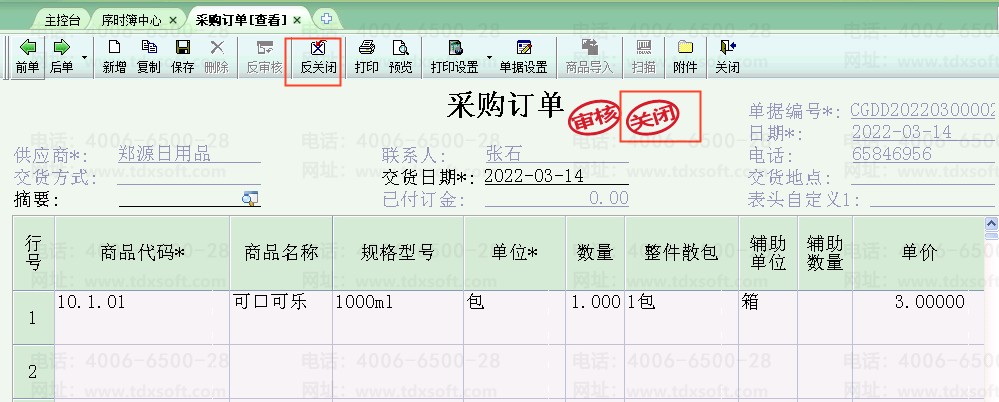The width and height of the screenshot is (999, 402).
Task: Click the 表头自定义1 input field
Action: (x=933, y=199)
